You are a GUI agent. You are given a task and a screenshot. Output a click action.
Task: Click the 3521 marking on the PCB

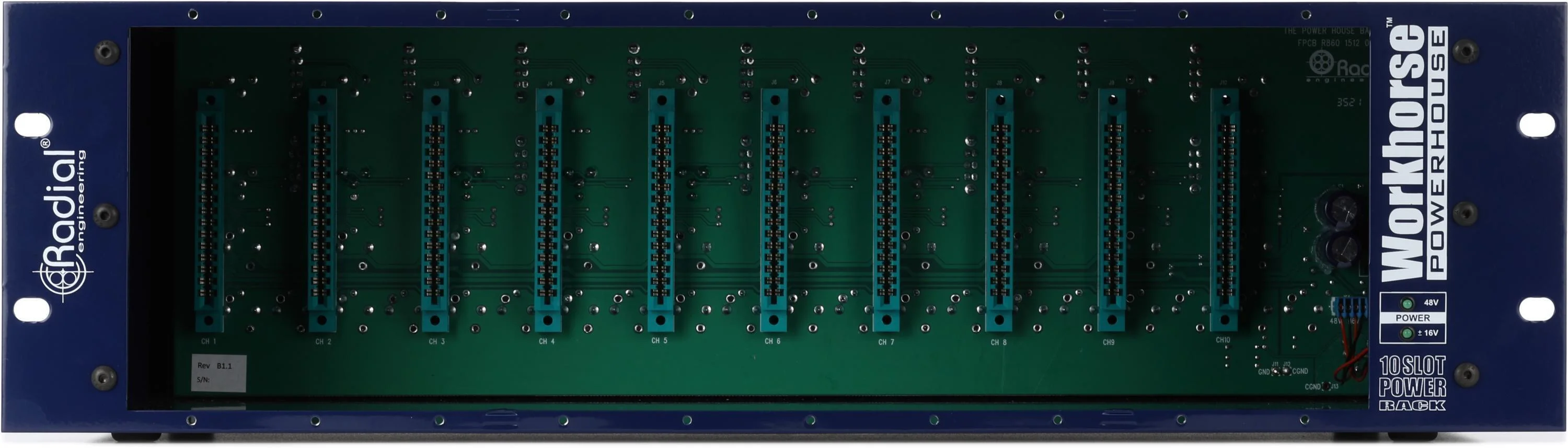1349,102
